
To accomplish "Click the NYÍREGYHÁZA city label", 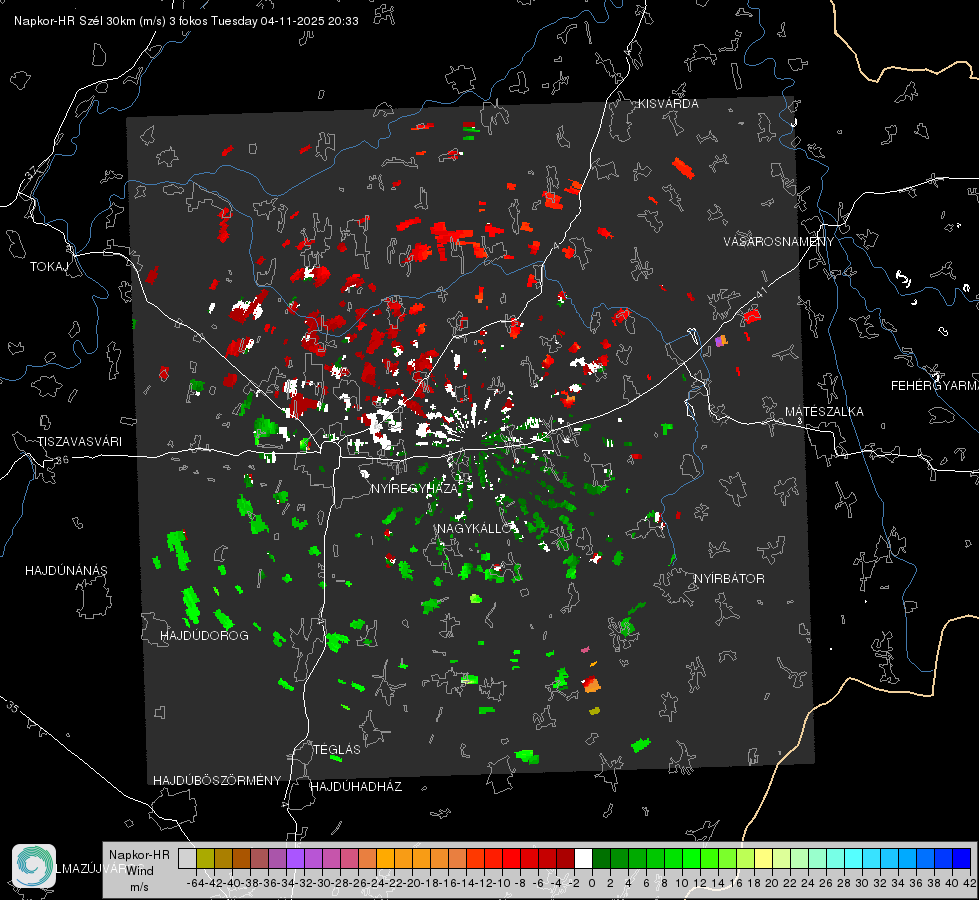I will click(414, 488).
